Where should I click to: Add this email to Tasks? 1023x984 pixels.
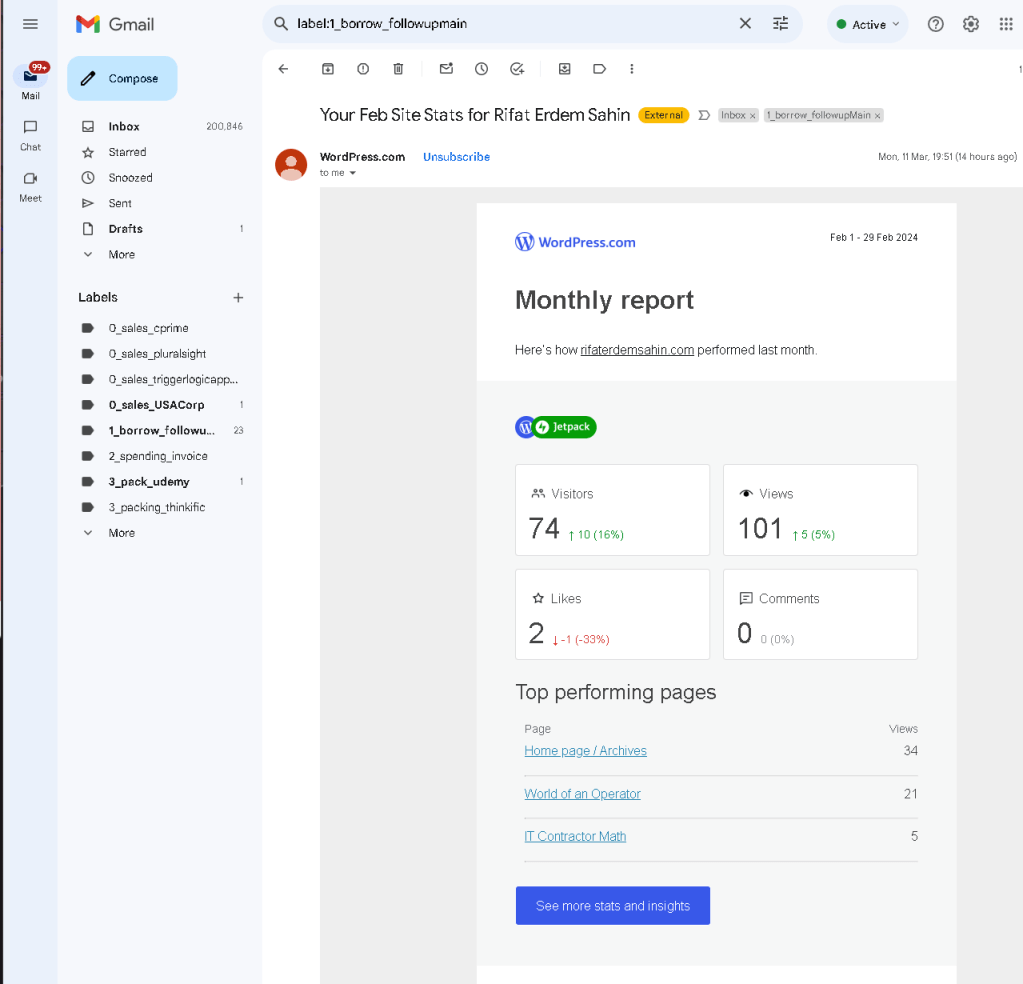point(517,69)
